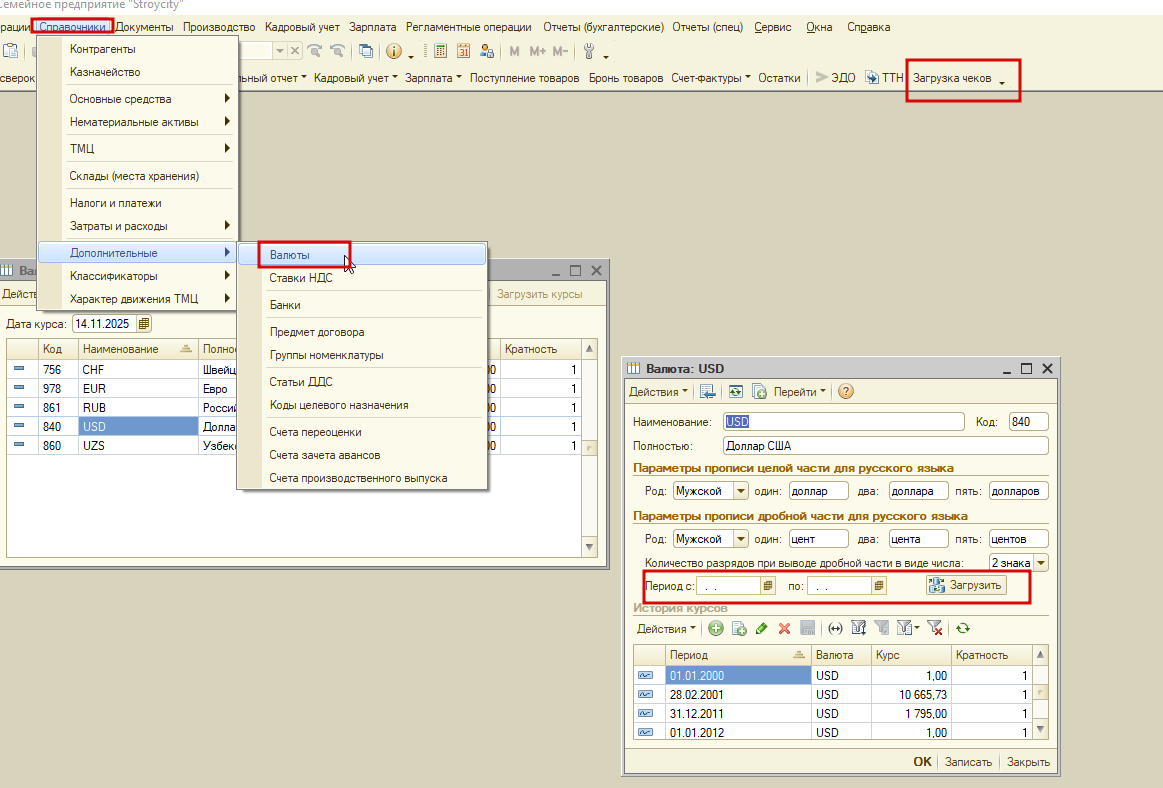Click the calculator icon in the main toolbar
The width and height of the screenshot is (1163, 788).
pyautogui.click(x=440, y=51)
